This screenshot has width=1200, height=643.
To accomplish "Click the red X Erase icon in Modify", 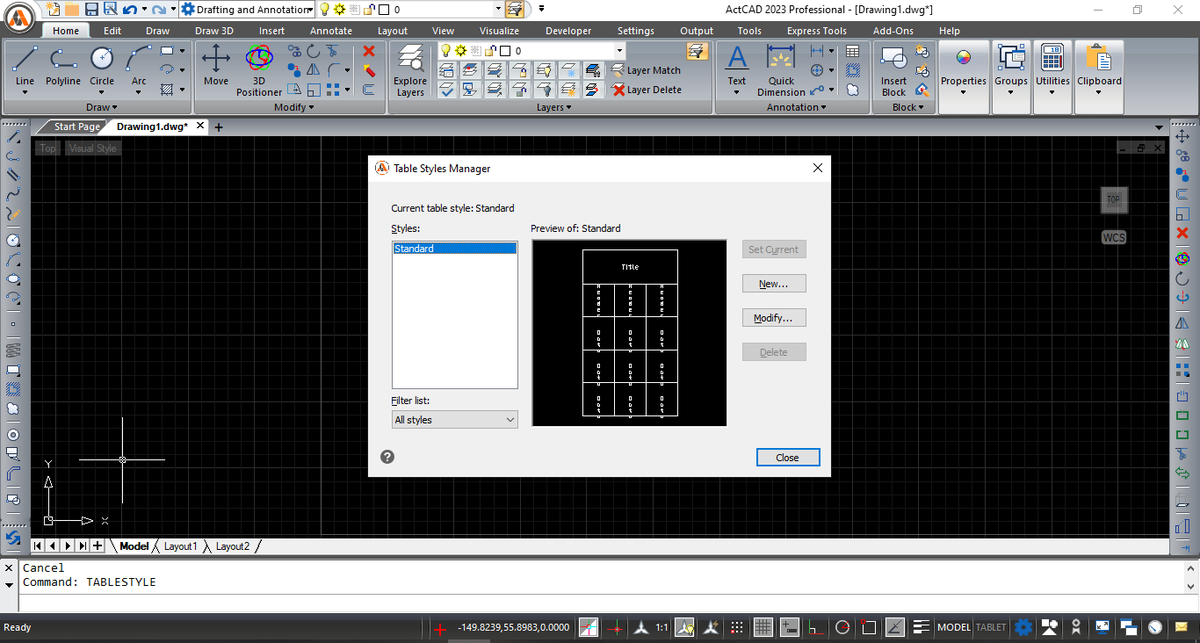I will [x=369, y=51].
